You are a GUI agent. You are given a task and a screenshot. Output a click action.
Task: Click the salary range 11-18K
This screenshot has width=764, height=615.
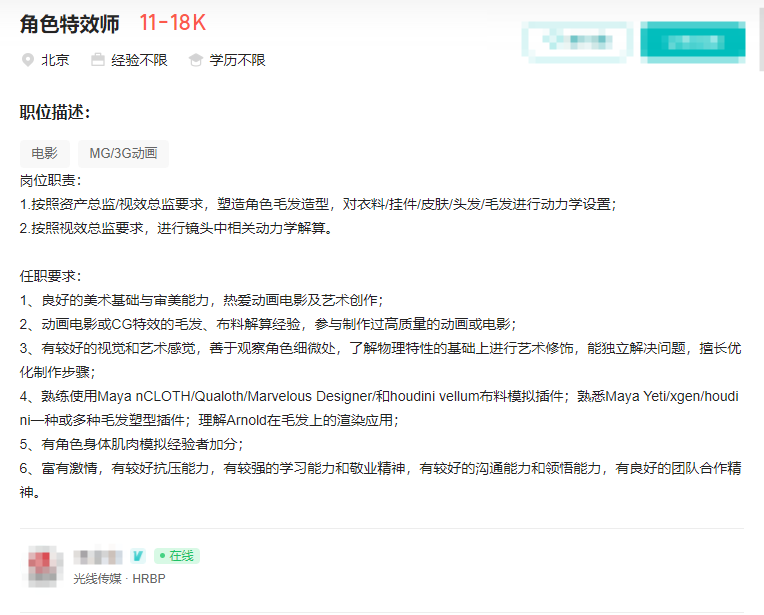(172, 24)
